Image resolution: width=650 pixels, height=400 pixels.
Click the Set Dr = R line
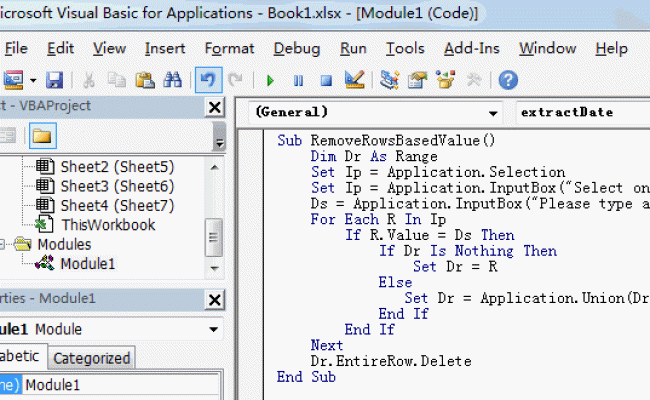[455, 267]
